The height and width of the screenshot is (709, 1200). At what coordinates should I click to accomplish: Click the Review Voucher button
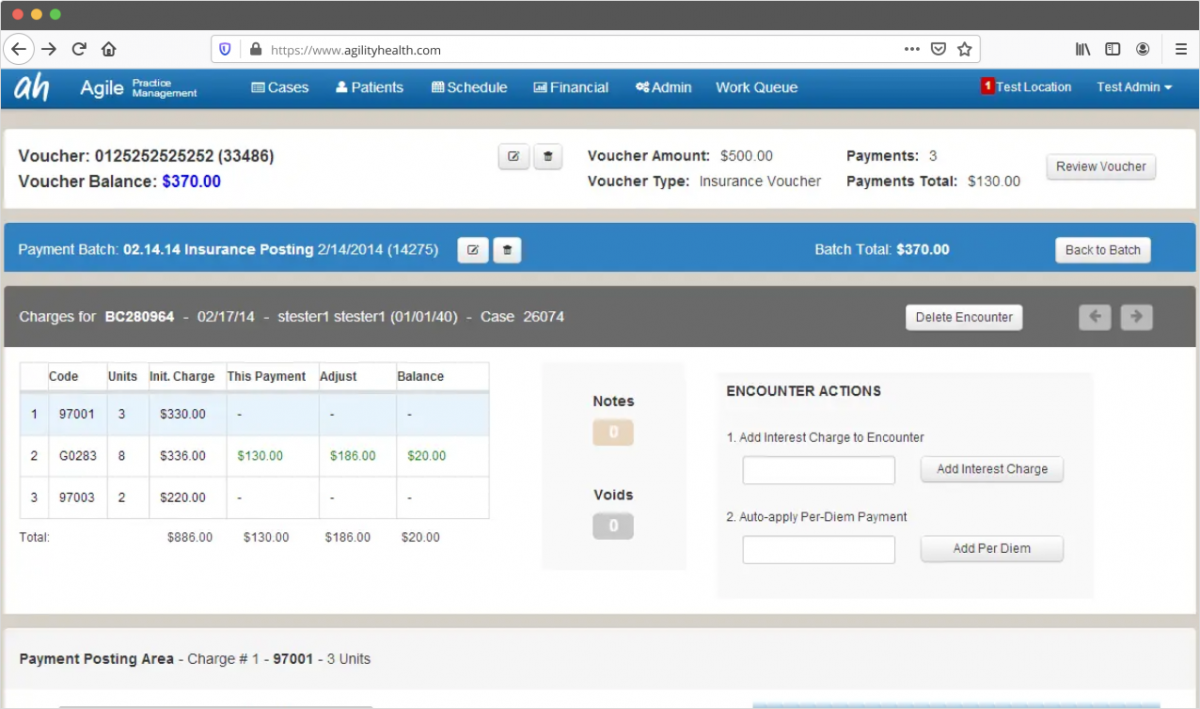[1100, 167]
